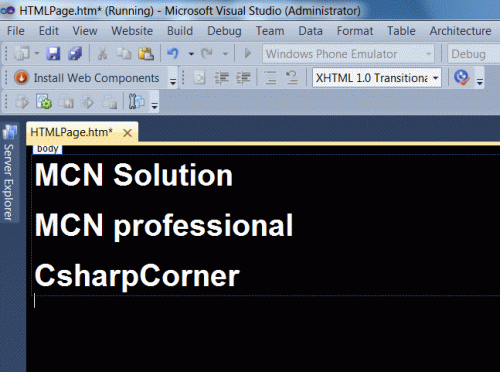
Task: Open the bottom toolbar row's options arrow
Action: coord(154,105)
